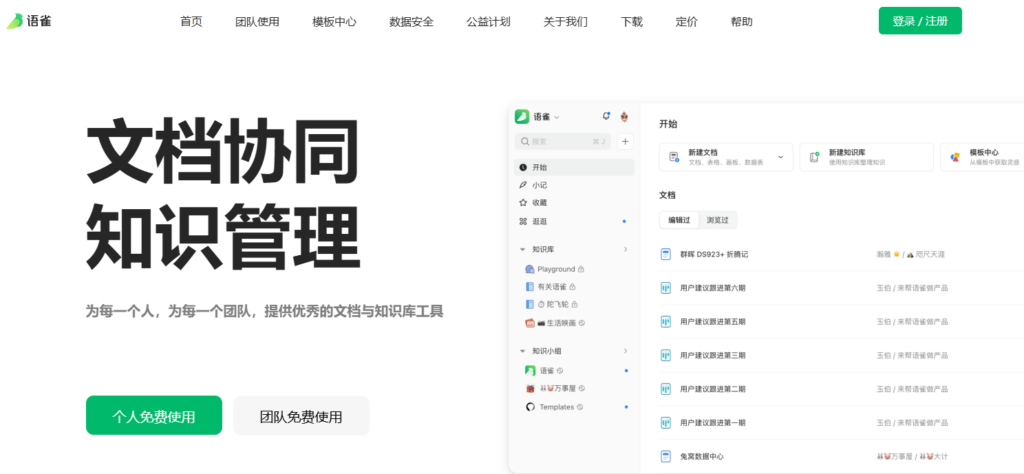Open the document titled 用户建议跟进第二期
Image resolution: width=1024 pixels, height=474 pixels.
712,389
